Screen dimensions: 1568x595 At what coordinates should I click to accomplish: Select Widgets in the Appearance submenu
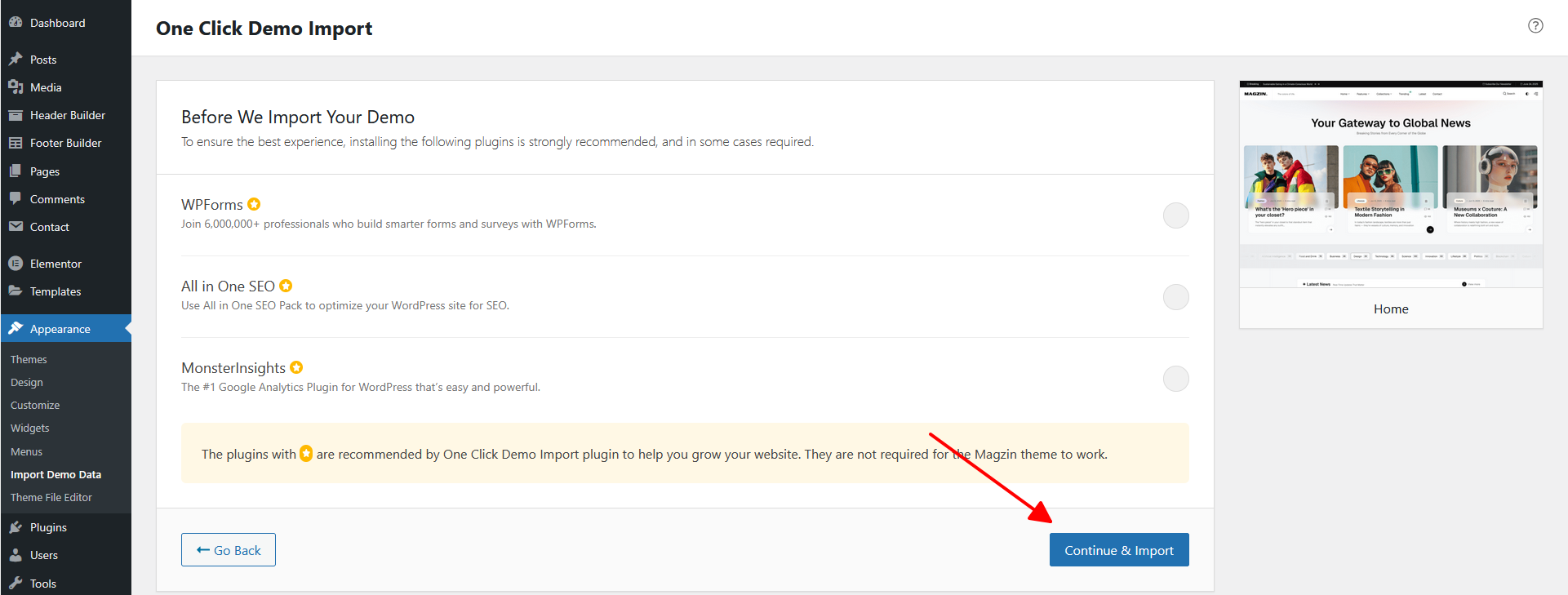(30, 428)
